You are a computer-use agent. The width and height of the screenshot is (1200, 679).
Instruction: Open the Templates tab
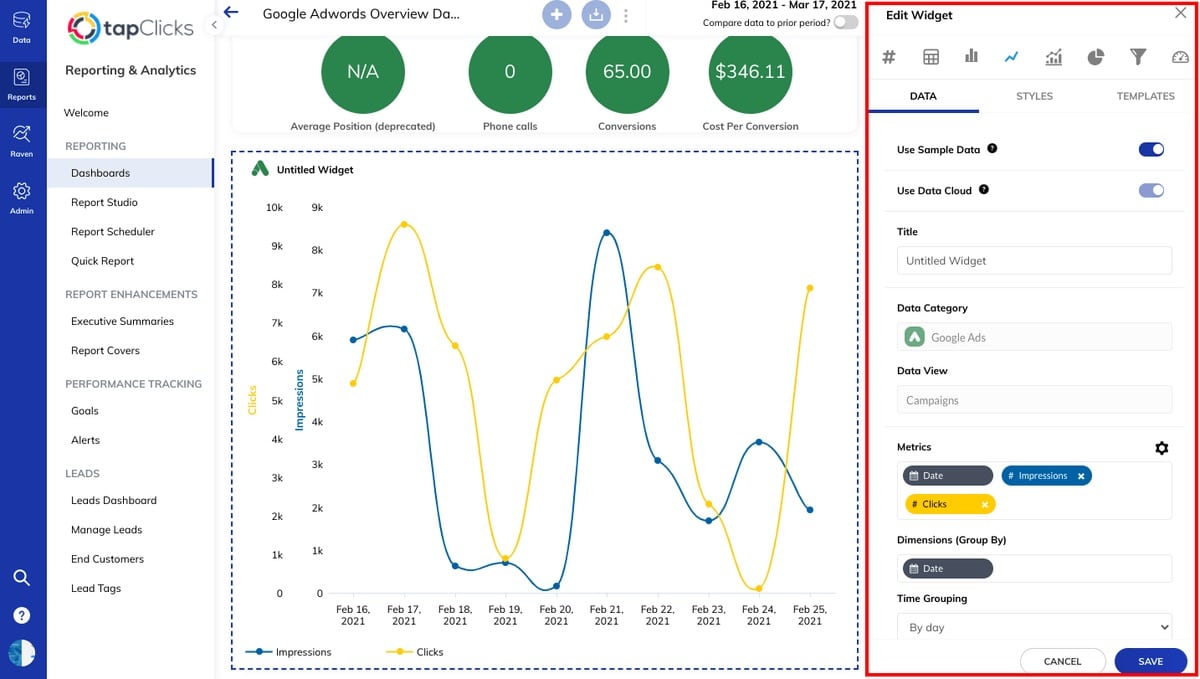pyautogui.click(x=1145, y=96)
